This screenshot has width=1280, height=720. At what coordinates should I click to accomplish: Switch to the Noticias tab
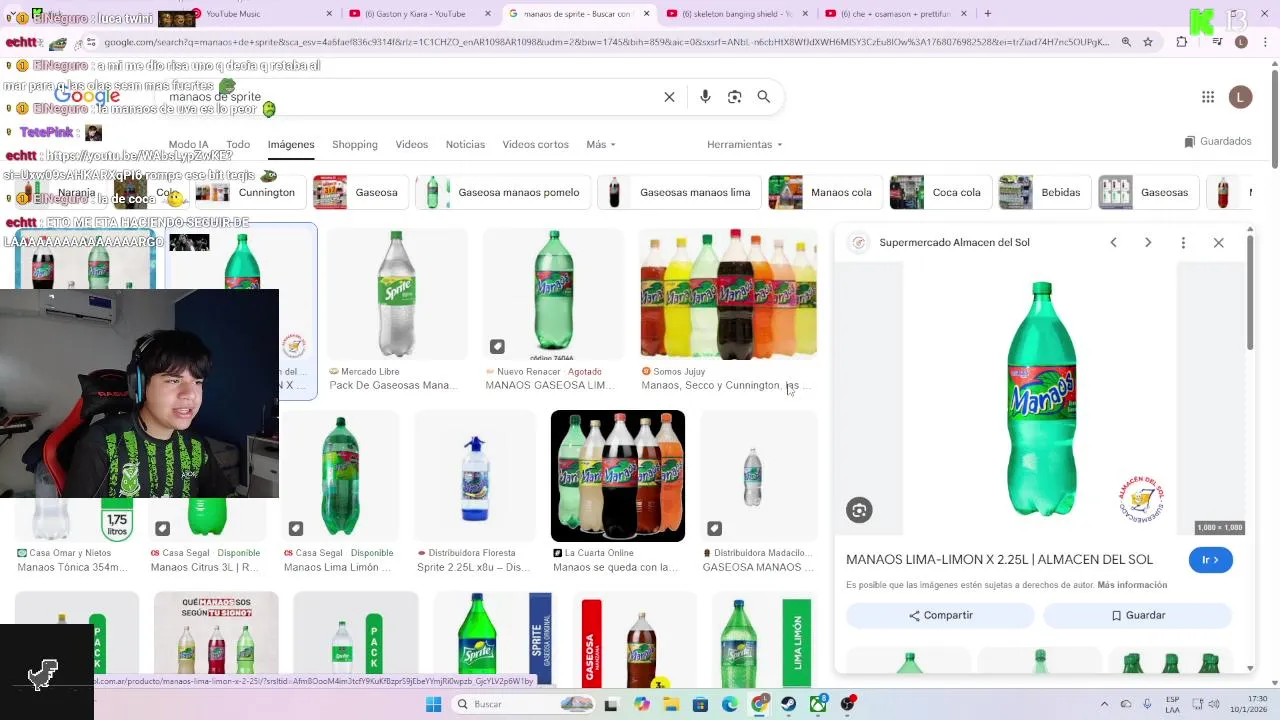pos(465,144)
